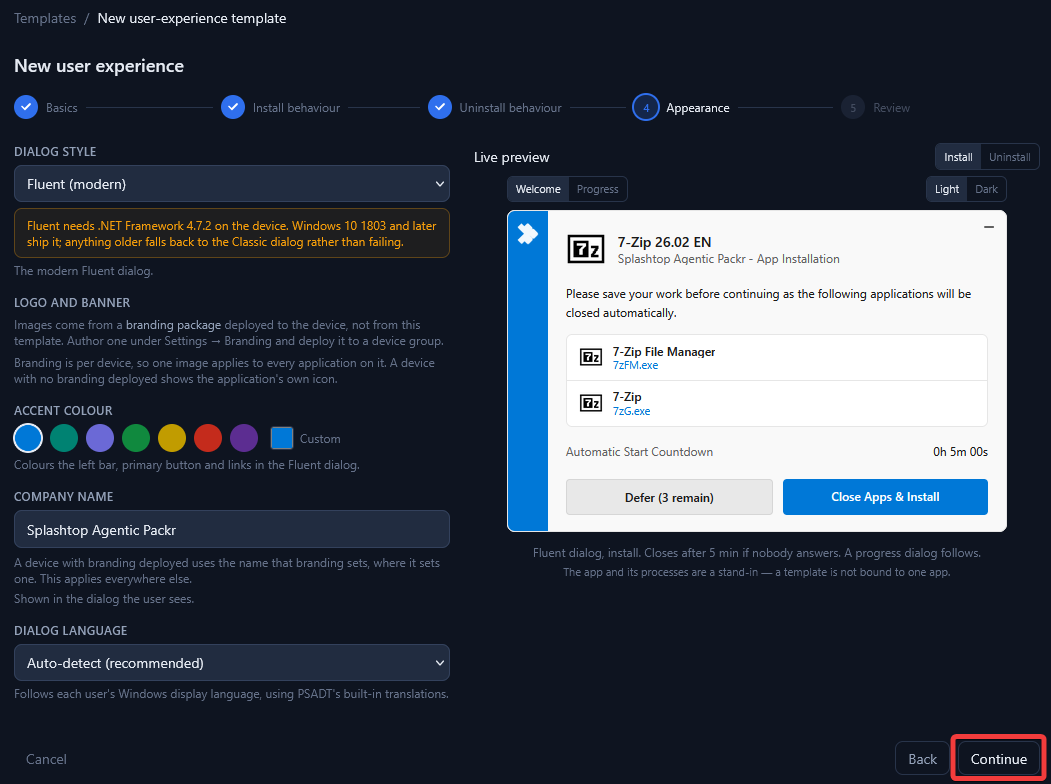Pick the teal accent colour
The width and height of the screenshot is (1051, 784).
coord(64,438)
